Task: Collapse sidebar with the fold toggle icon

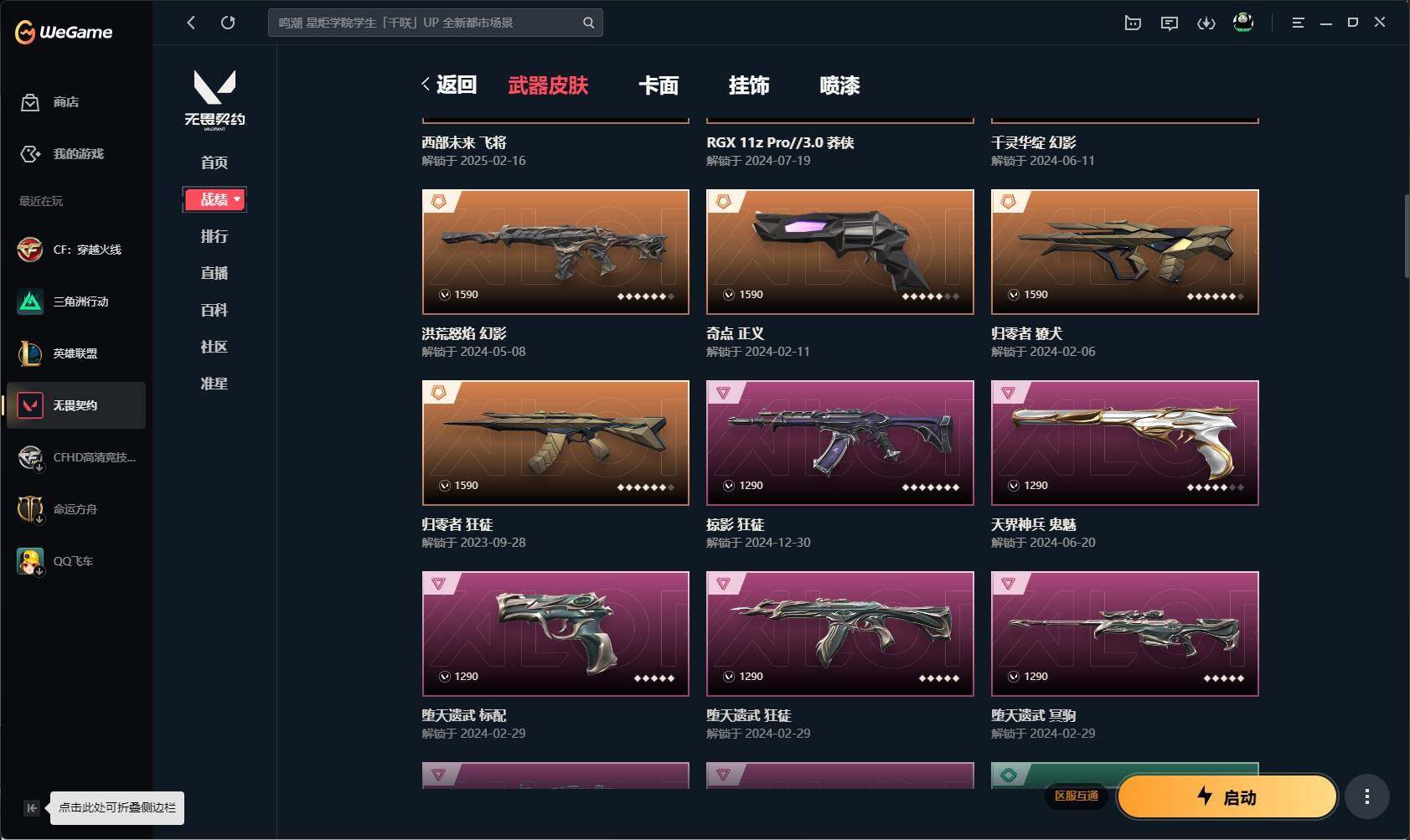Action: 31,808
